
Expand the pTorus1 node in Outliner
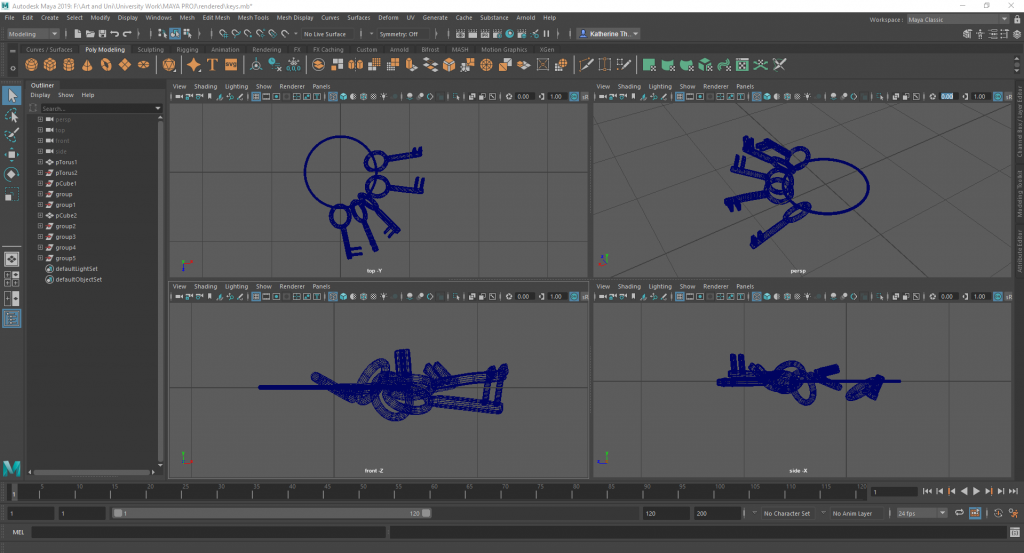tap(40, 162)
